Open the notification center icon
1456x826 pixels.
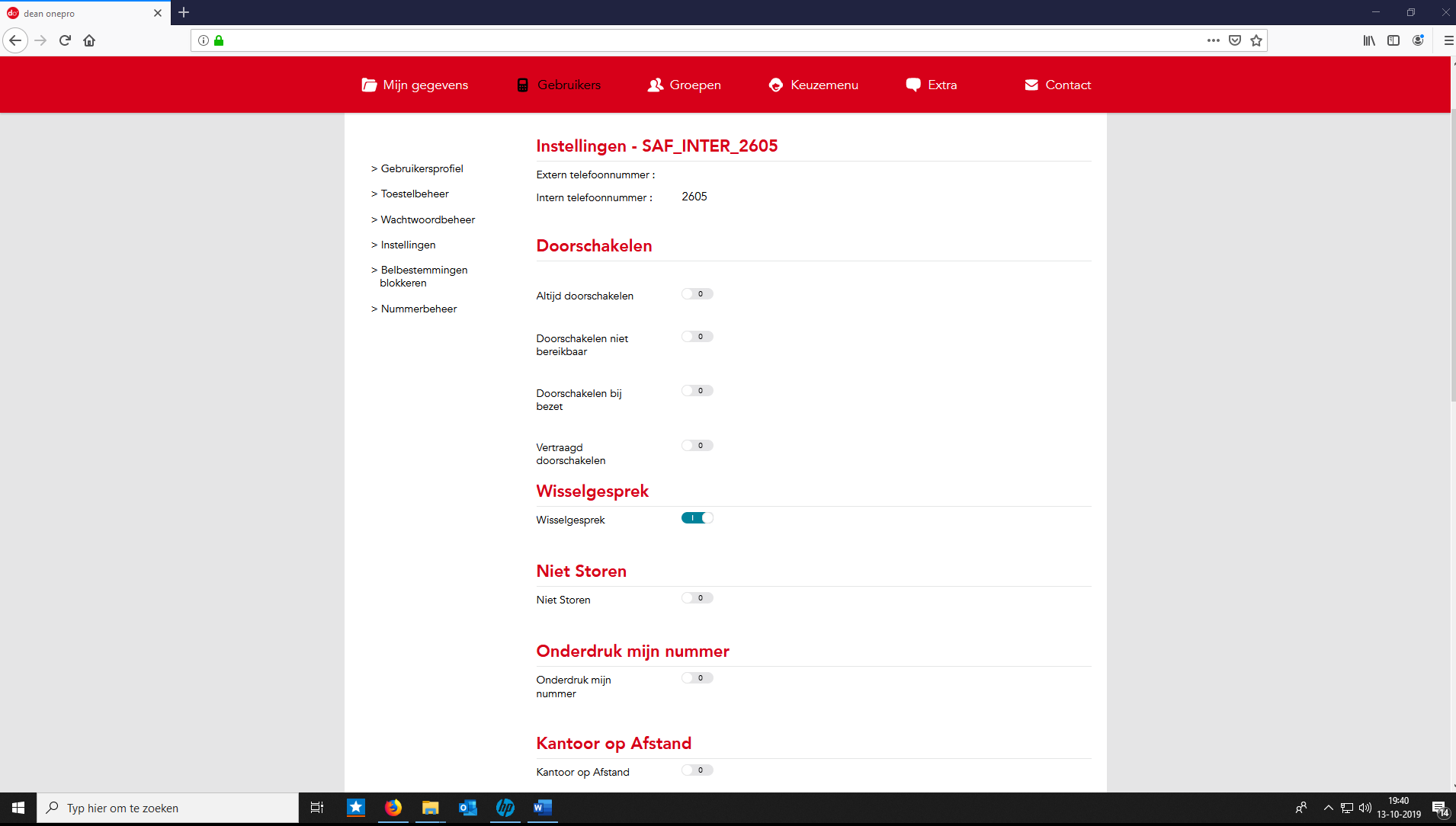(1439, 808)
